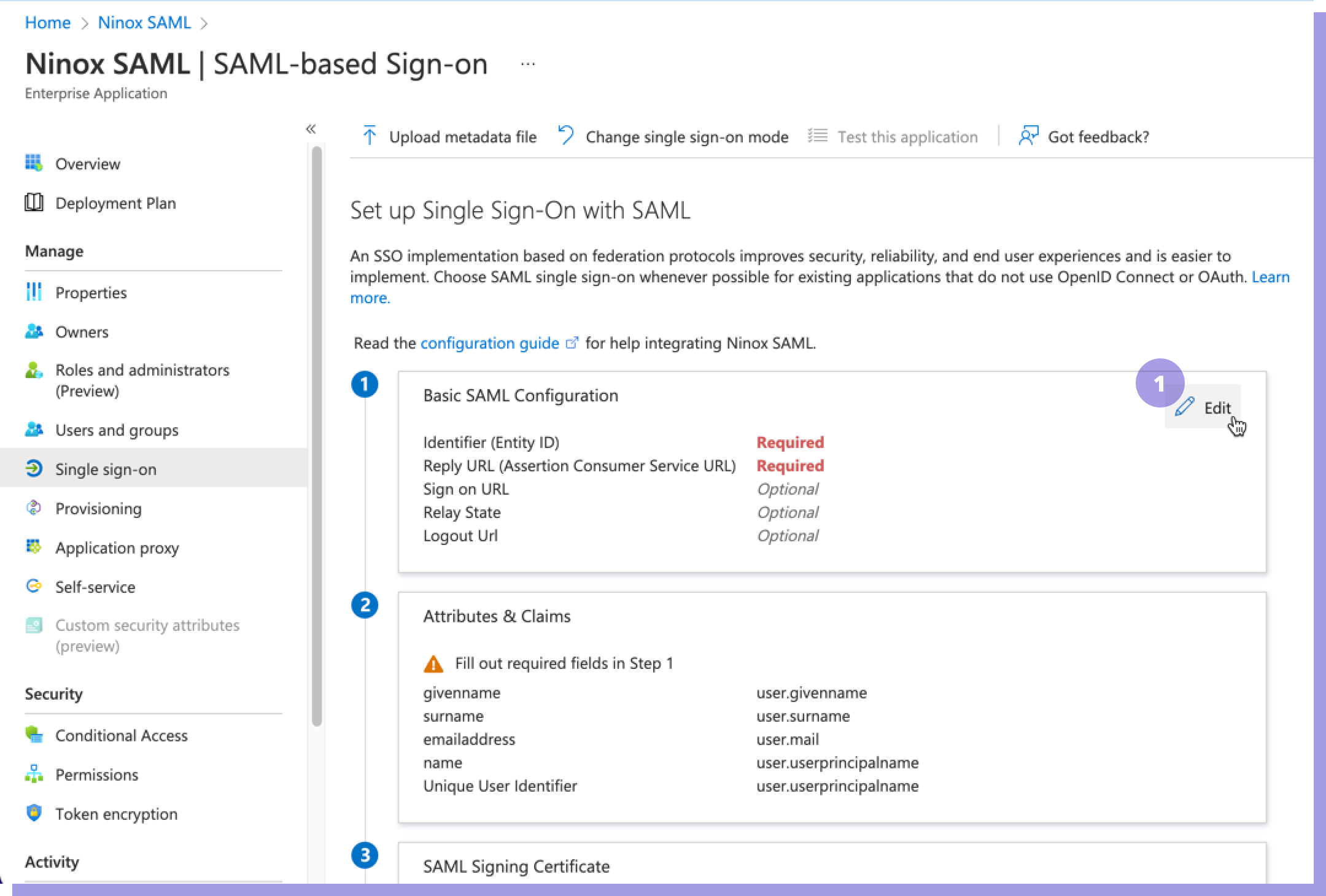
Task: Click the Unique User Identifier row label
Action: [500, 786]
